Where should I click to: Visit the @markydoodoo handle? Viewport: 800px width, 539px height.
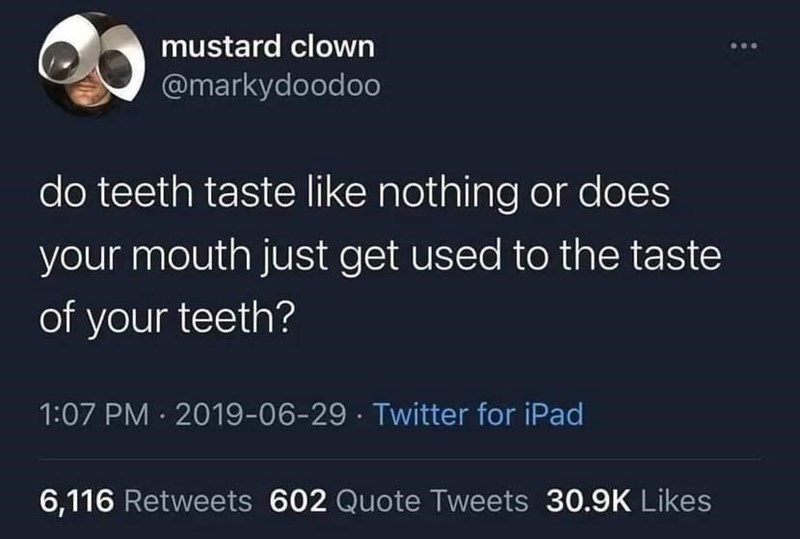(x=271, y=86)
